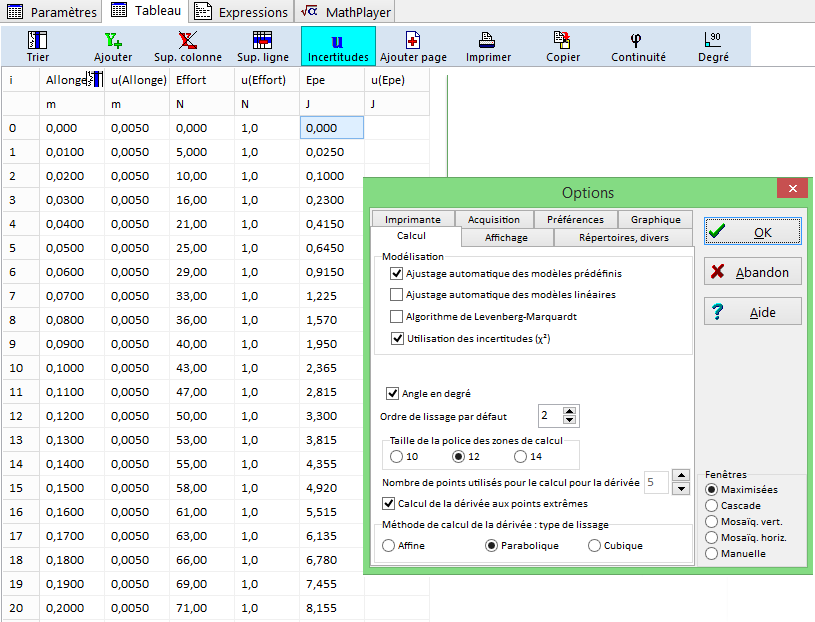Choose the Affine smoothing type
This screenshot has height=622, width=815.
pyautogui.click(x=388, y=546)
